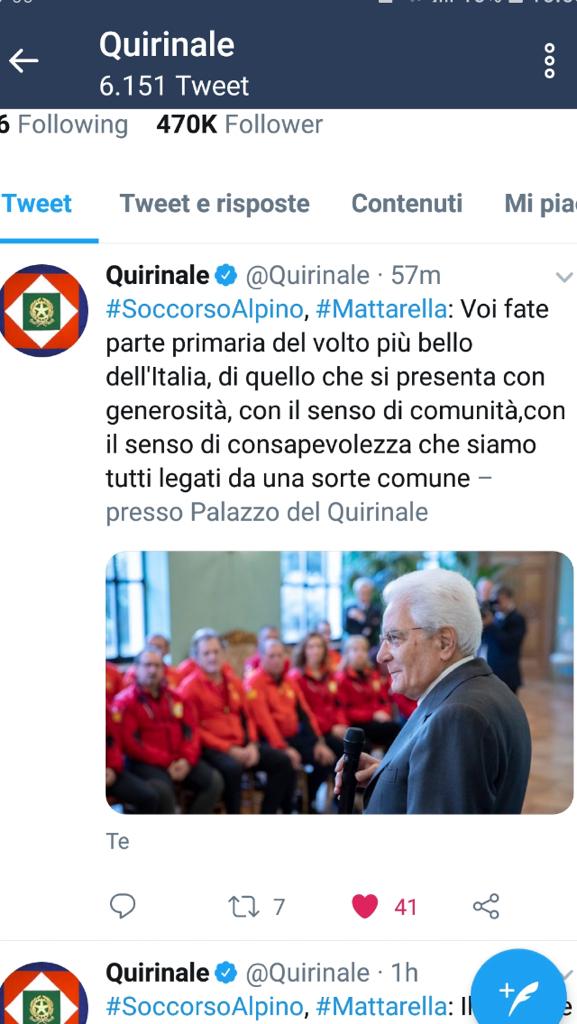Switch to Tweet e risposte tab

pyautogui.click(x=215, y=204)
